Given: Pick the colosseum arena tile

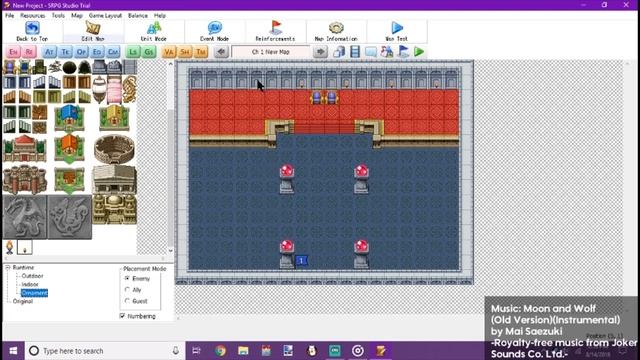Looking at the screenshot, I should pyautogui.click(x=114, y=149).
